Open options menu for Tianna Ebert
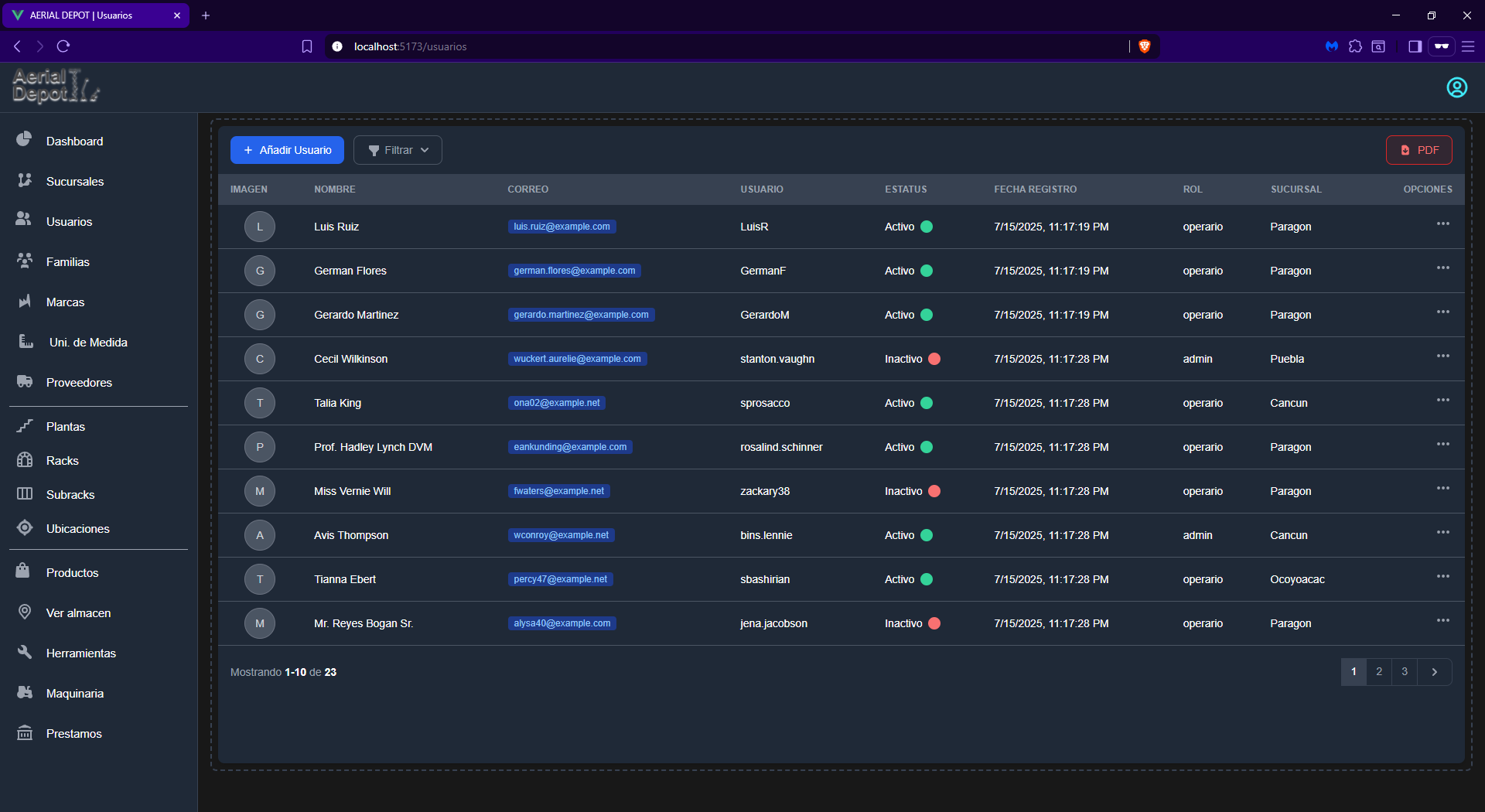 [x=1442, y=577]
